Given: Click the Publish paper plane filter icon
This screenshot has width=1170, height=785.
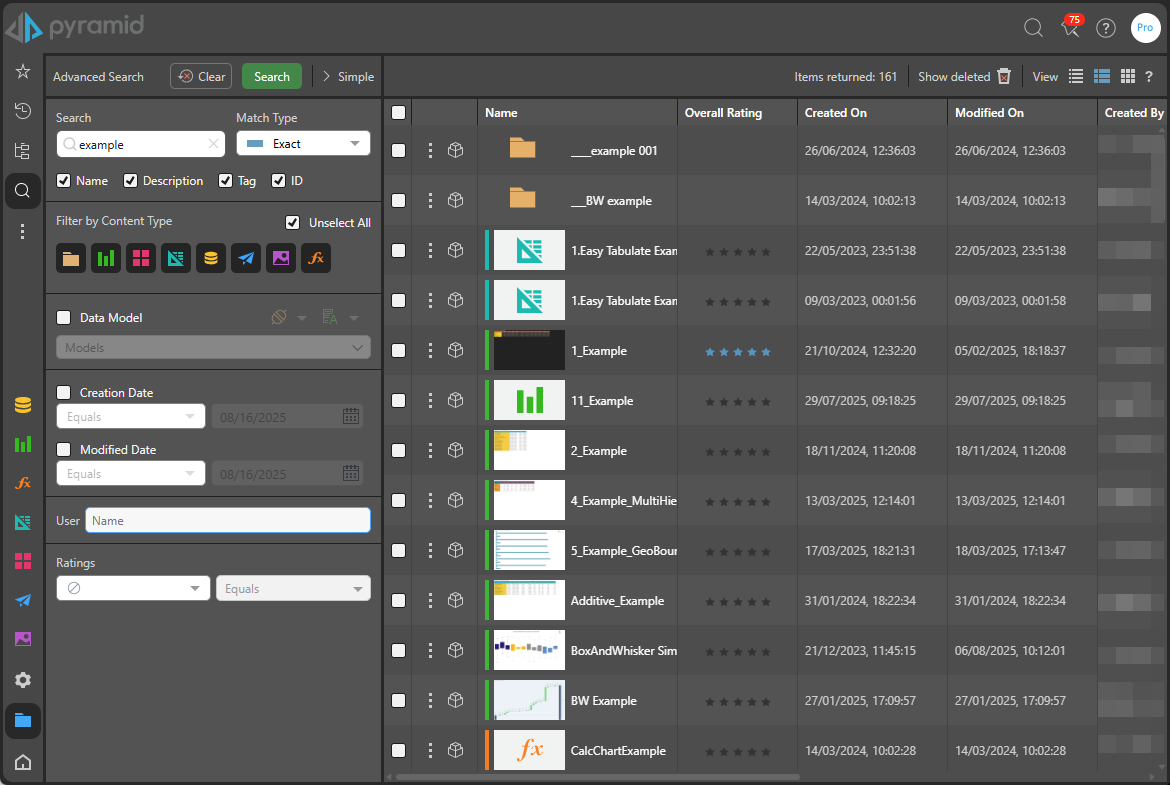Looking at the screenshot, I should click(246, 258).
